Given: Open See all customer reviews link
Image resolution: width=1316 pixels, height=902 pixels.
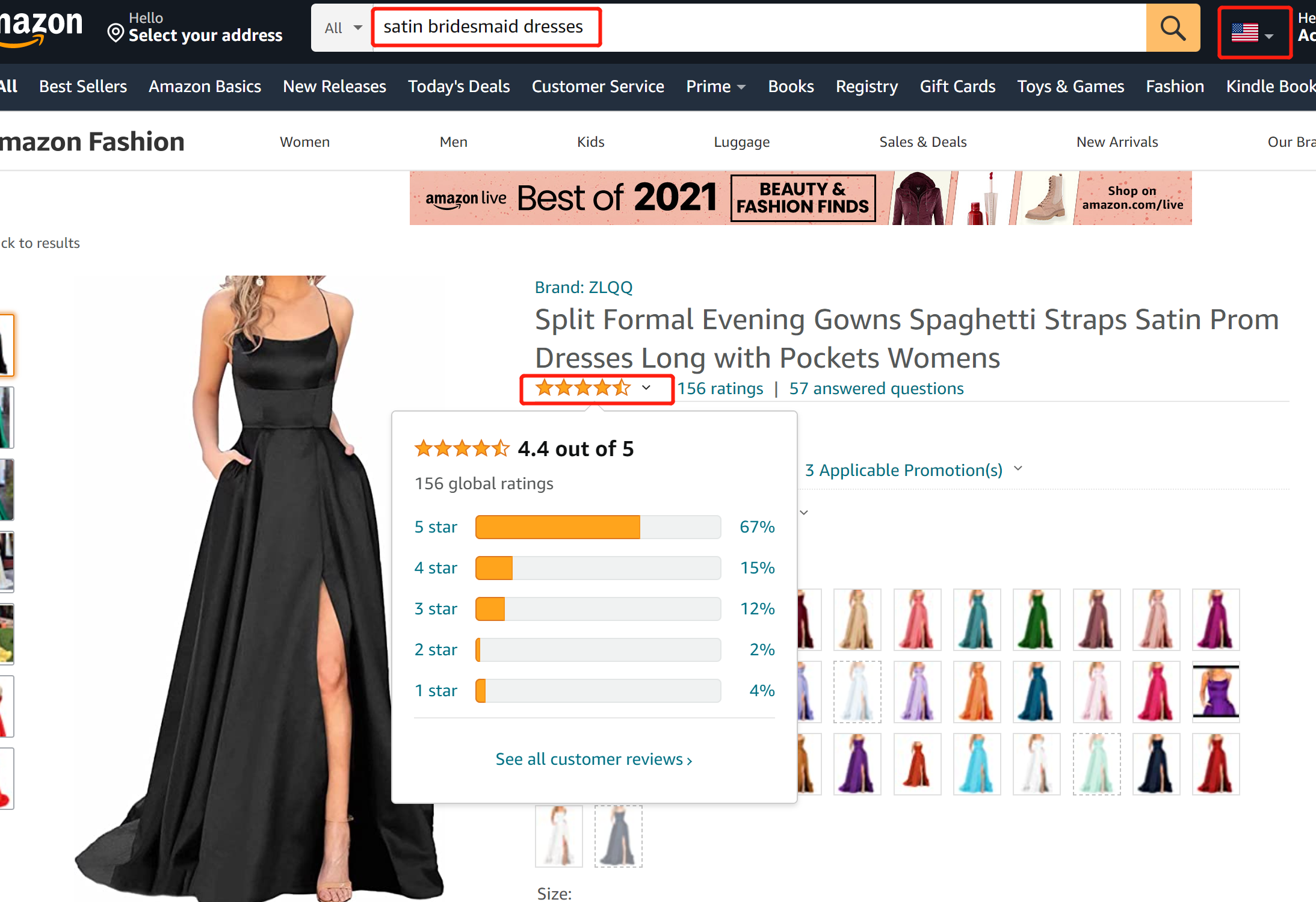Looking at the screenshot, I should [593, 759].
